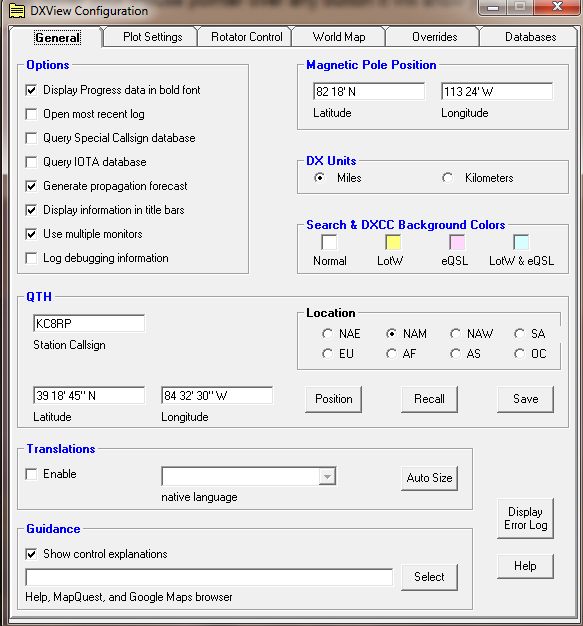Screen dimensions: 583x626
Task: Go to the World Map tab
Action: click(339, 37)
